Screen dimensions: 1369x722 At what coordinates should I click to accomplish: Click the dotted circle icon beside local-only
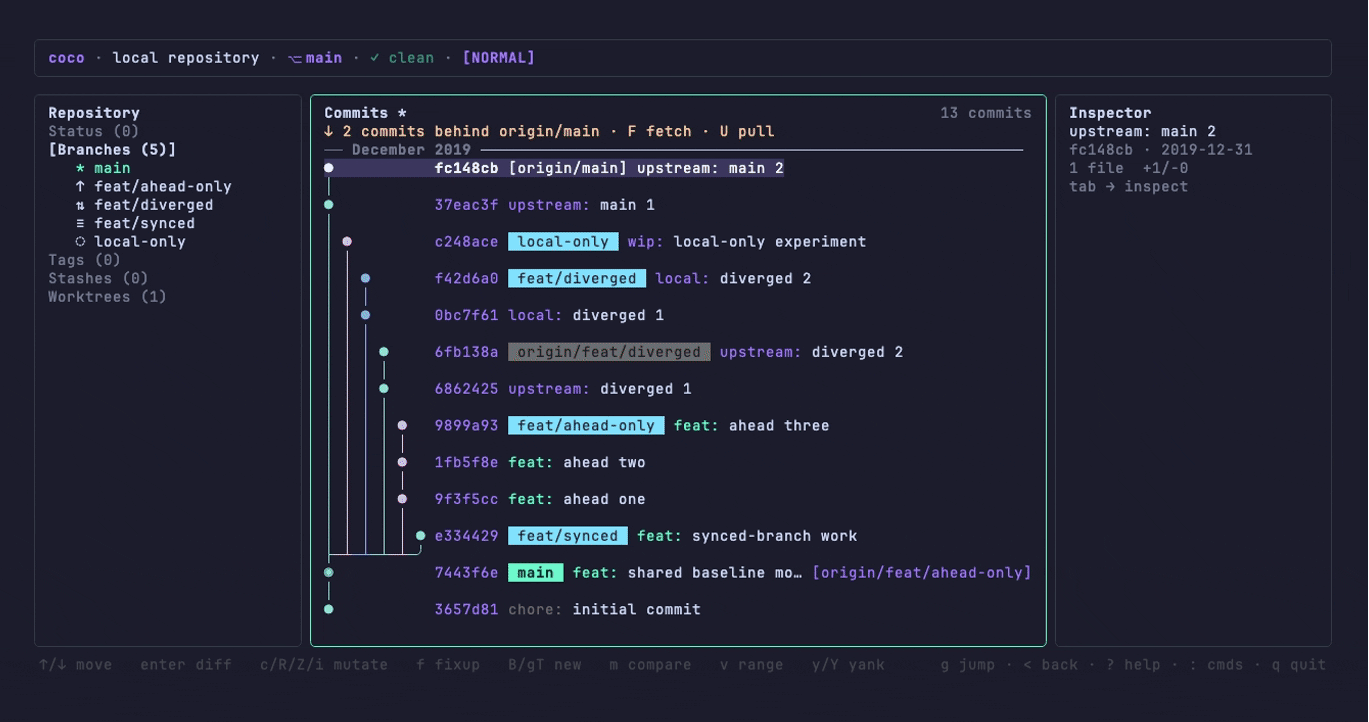80,242
